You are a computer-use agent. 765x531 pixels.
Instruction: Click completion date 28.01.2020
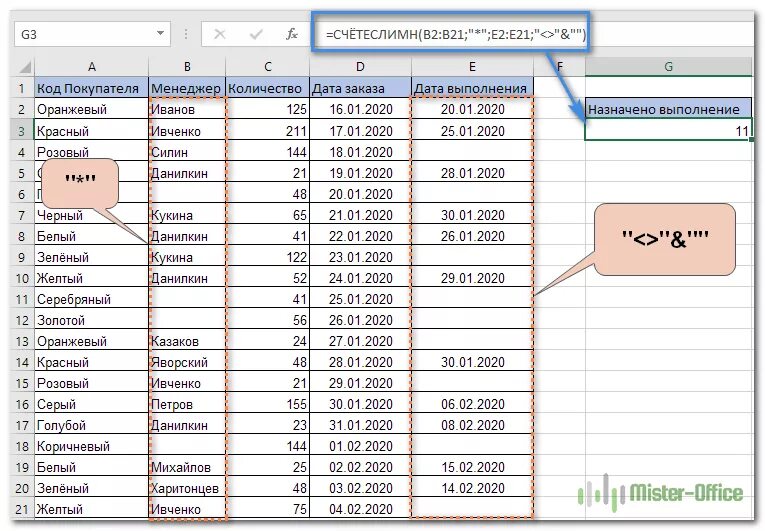click(472, 173)
